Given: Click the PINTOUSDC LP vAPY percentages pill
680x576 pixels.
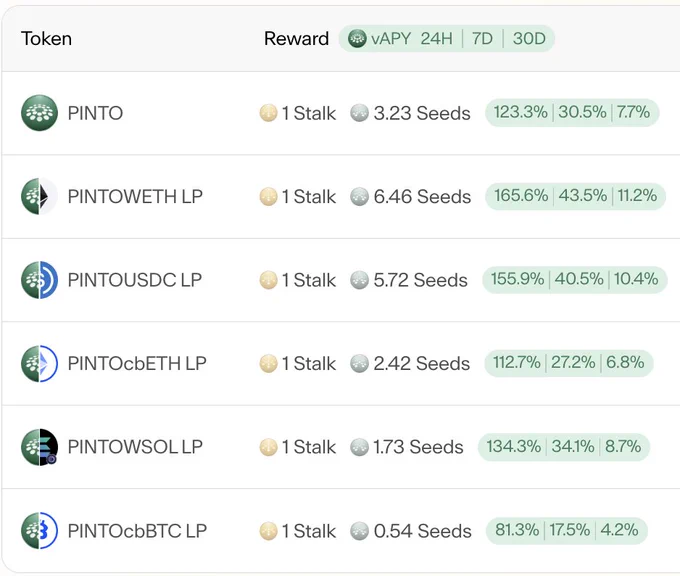Looking at the screenshot, I should (575, 279).
